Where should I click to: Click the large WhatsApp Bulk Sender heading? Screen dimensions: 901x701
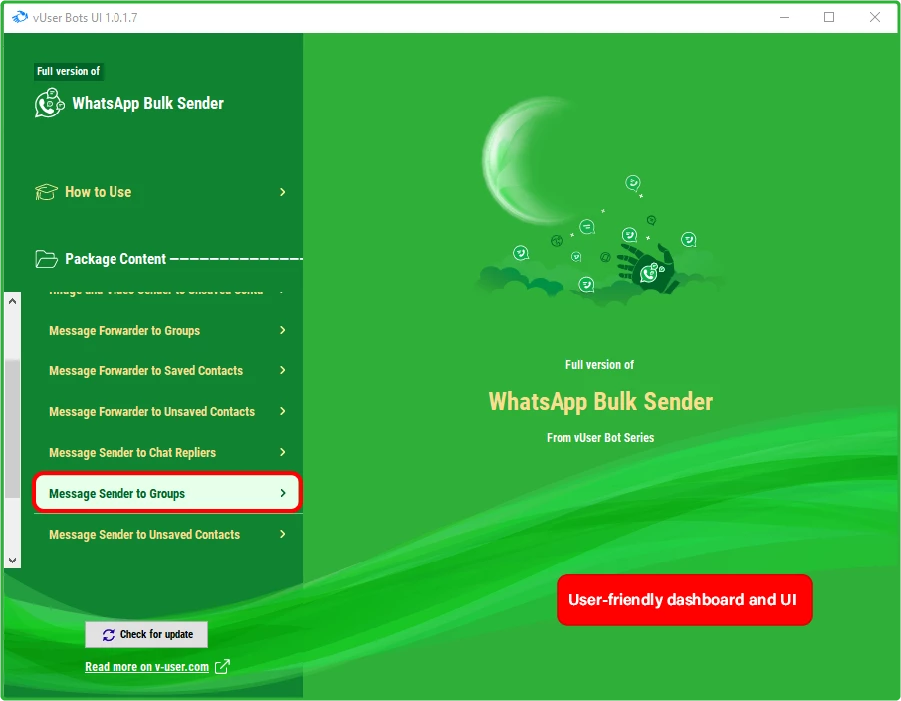click(x=600, y=402)
